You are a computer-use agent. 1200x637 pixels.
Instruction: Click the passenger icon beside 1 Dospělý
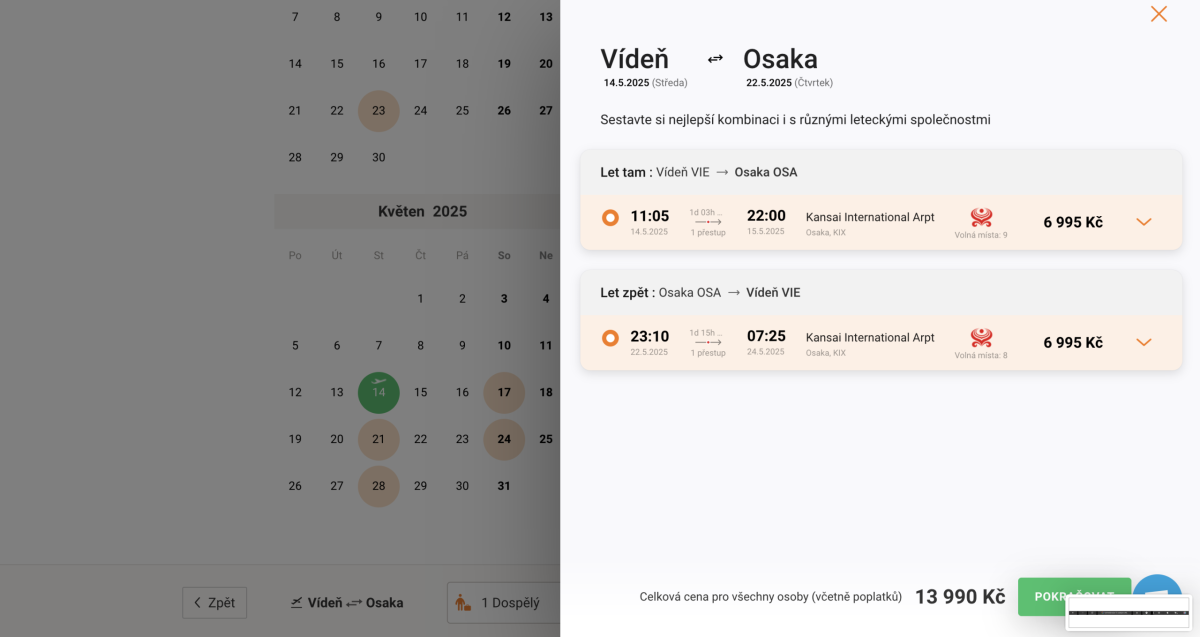pyautogui.click(x=463, y=602)
